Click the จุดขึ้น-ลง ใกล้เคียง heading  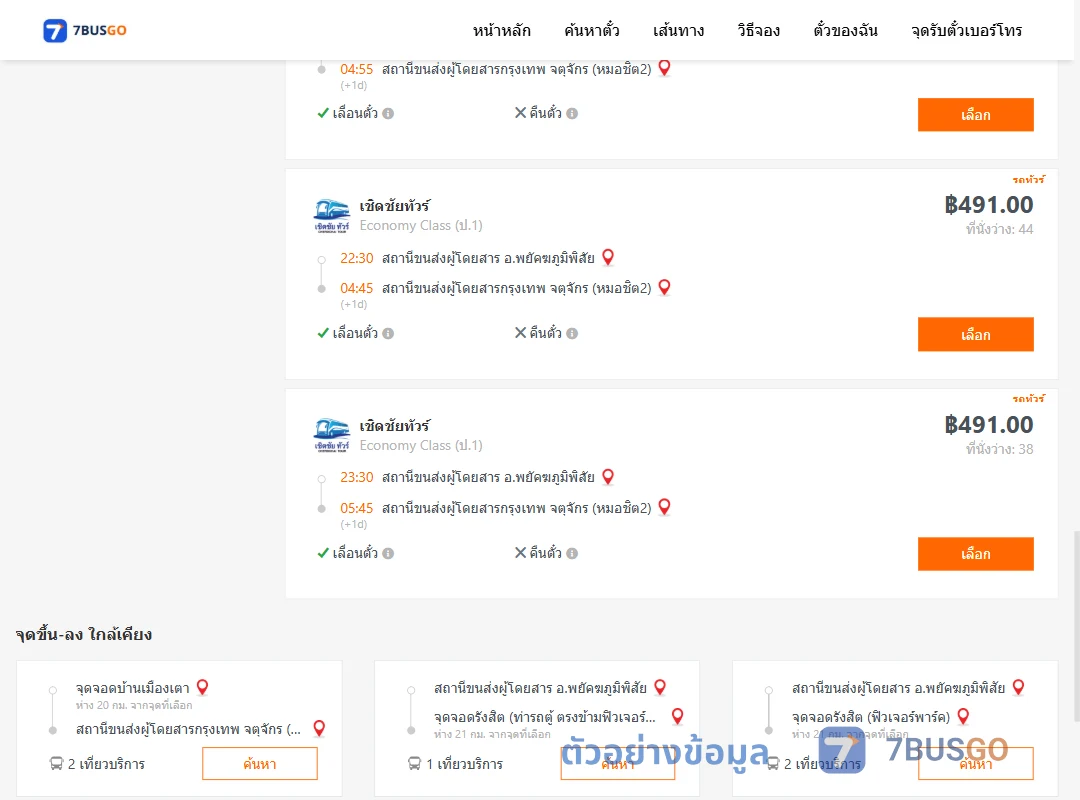pos(84,634)
